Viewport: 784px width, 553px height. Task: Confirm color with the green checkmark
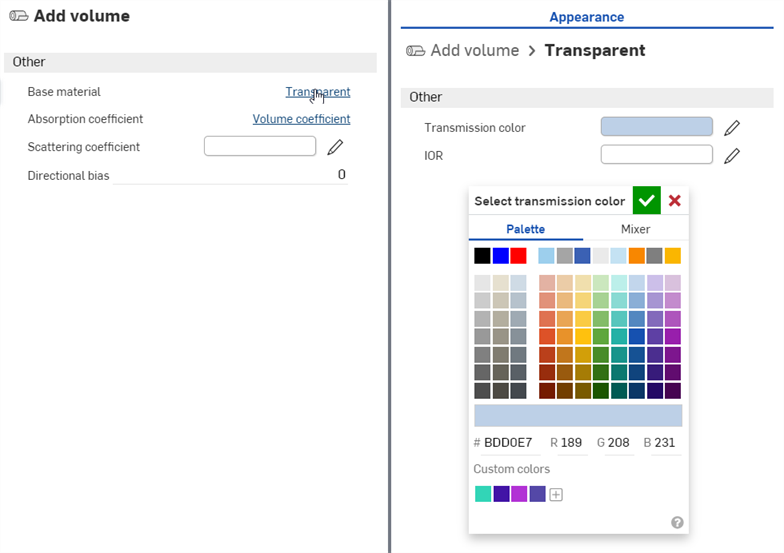tap(646, 200)
